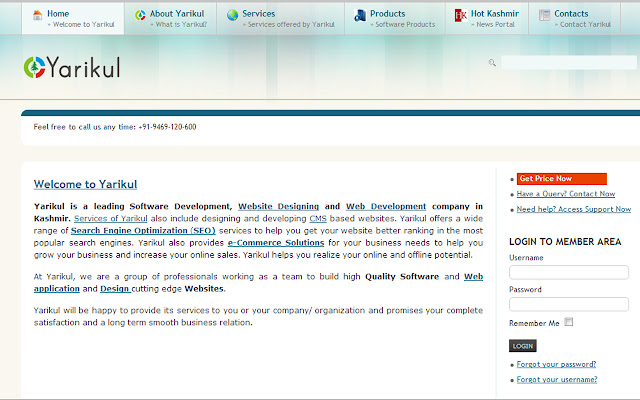Viewport: 640px width, 400px height.
Task: Click the Contacts newspaper icon
Action: [x=544, y=16]
